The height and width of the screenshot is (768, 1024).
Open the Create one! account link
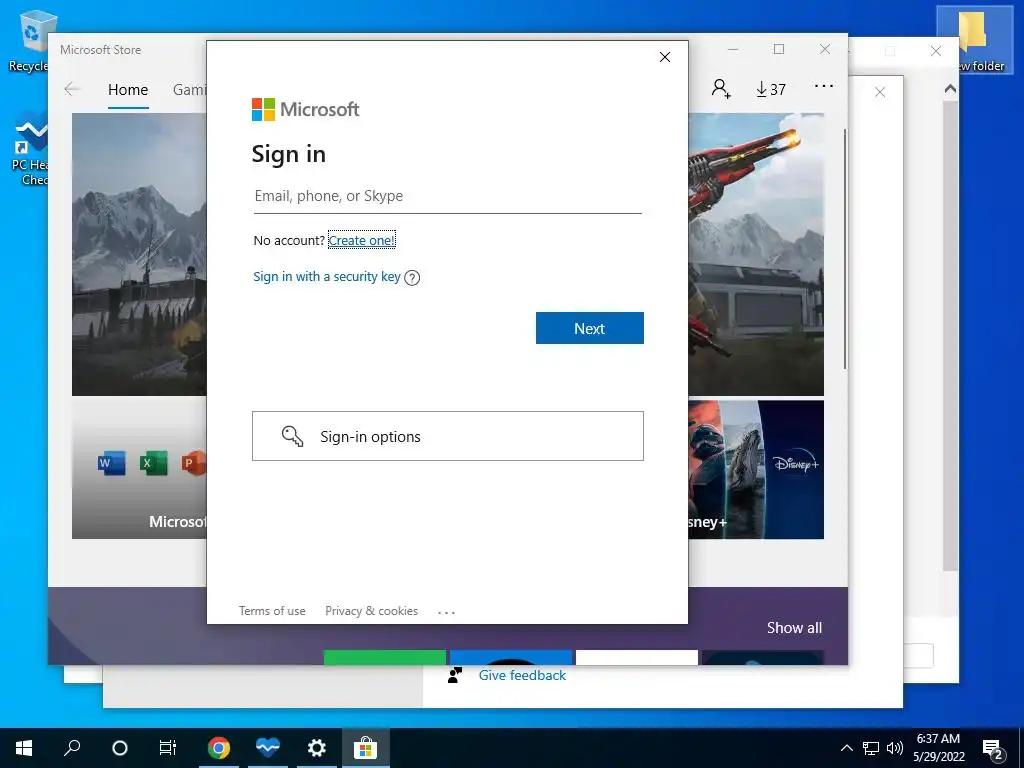[x=361, y=240]
